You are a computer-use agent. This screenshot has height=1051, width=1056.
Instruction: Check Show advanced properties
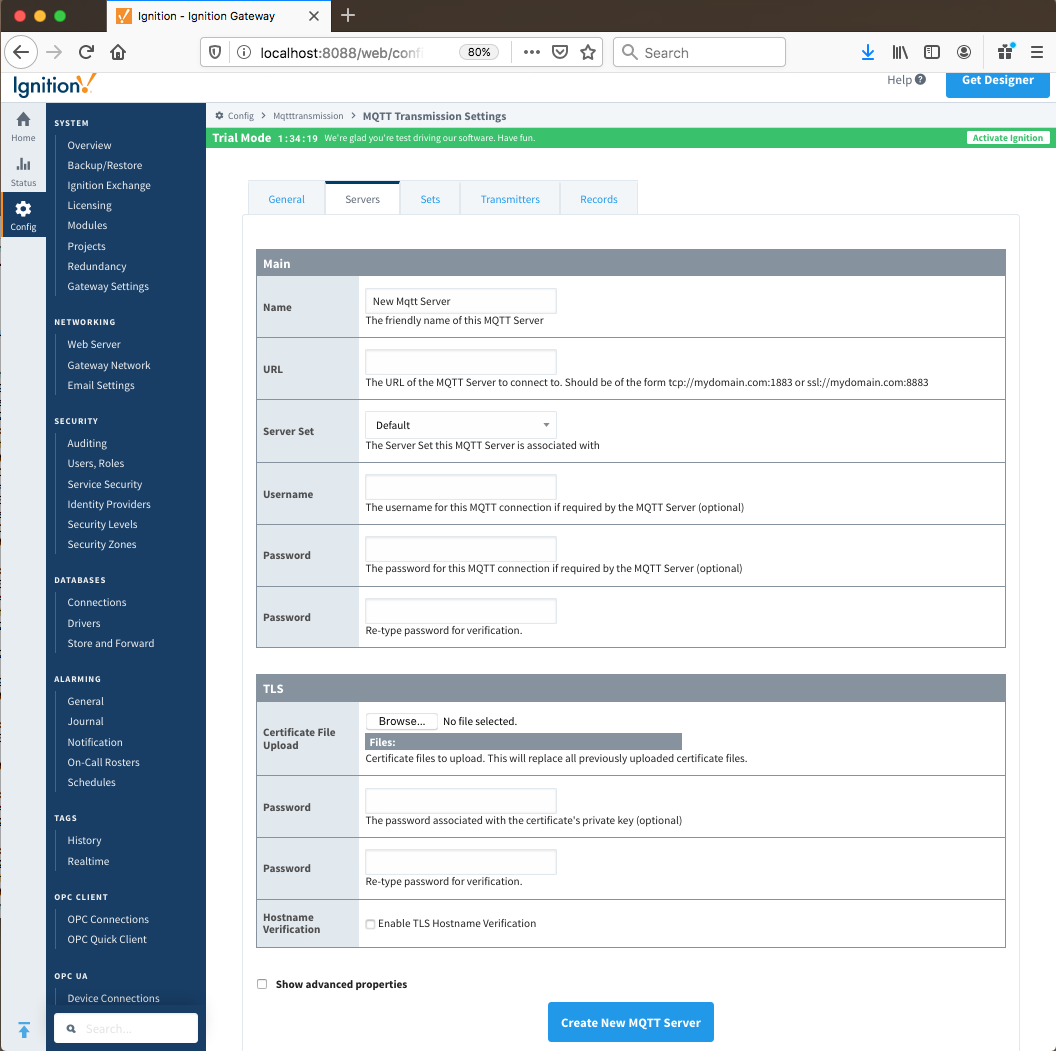262,984
